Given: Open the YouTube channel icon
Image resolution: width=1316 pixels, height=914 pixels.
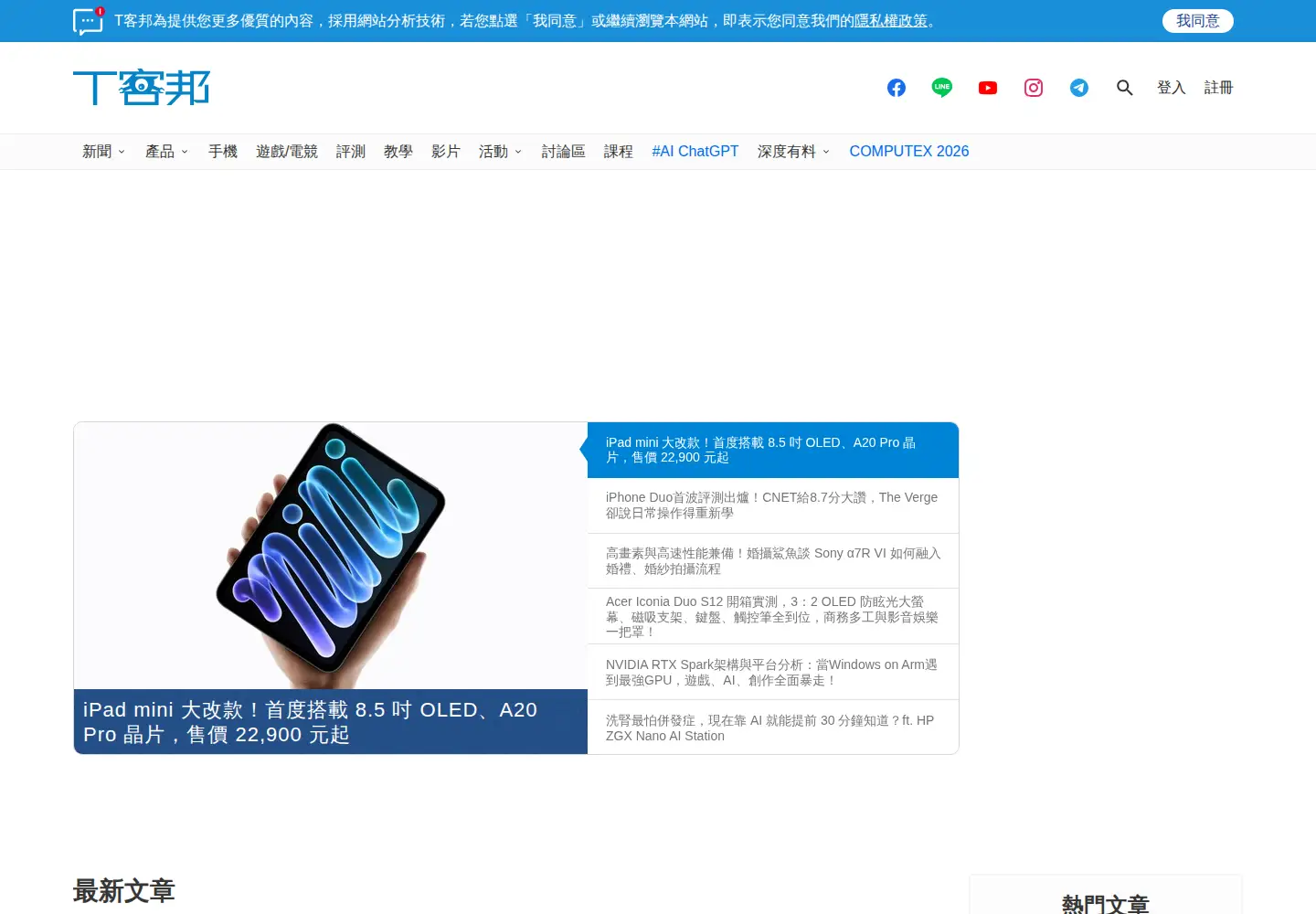Looking at the screenshot, I should pyautogui.click(x=988, y=88).
